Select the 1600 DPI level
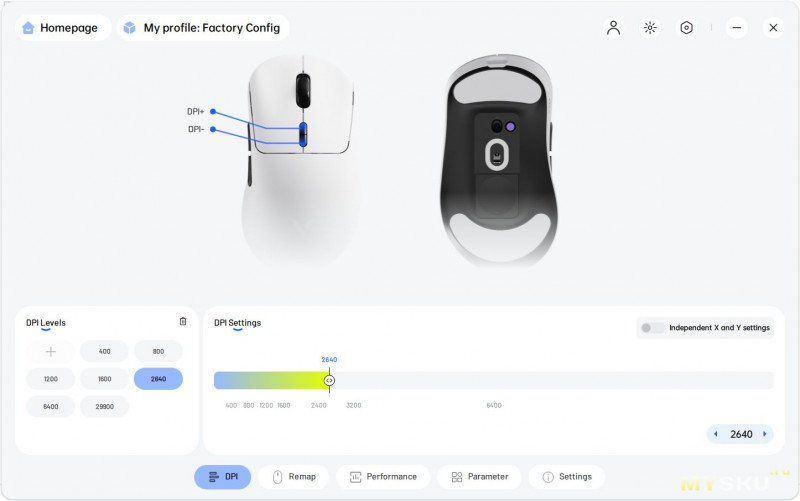The height and width of the screenshot is (501, 800). tap(105, 379)
